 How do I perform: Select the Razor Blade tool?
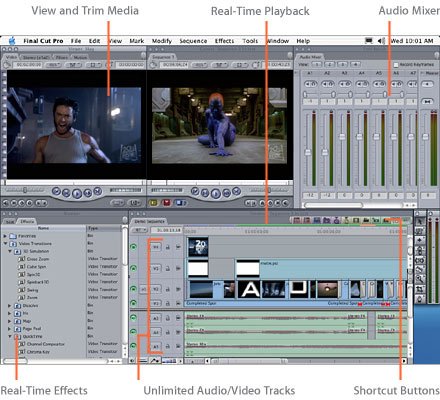(419, 269)
